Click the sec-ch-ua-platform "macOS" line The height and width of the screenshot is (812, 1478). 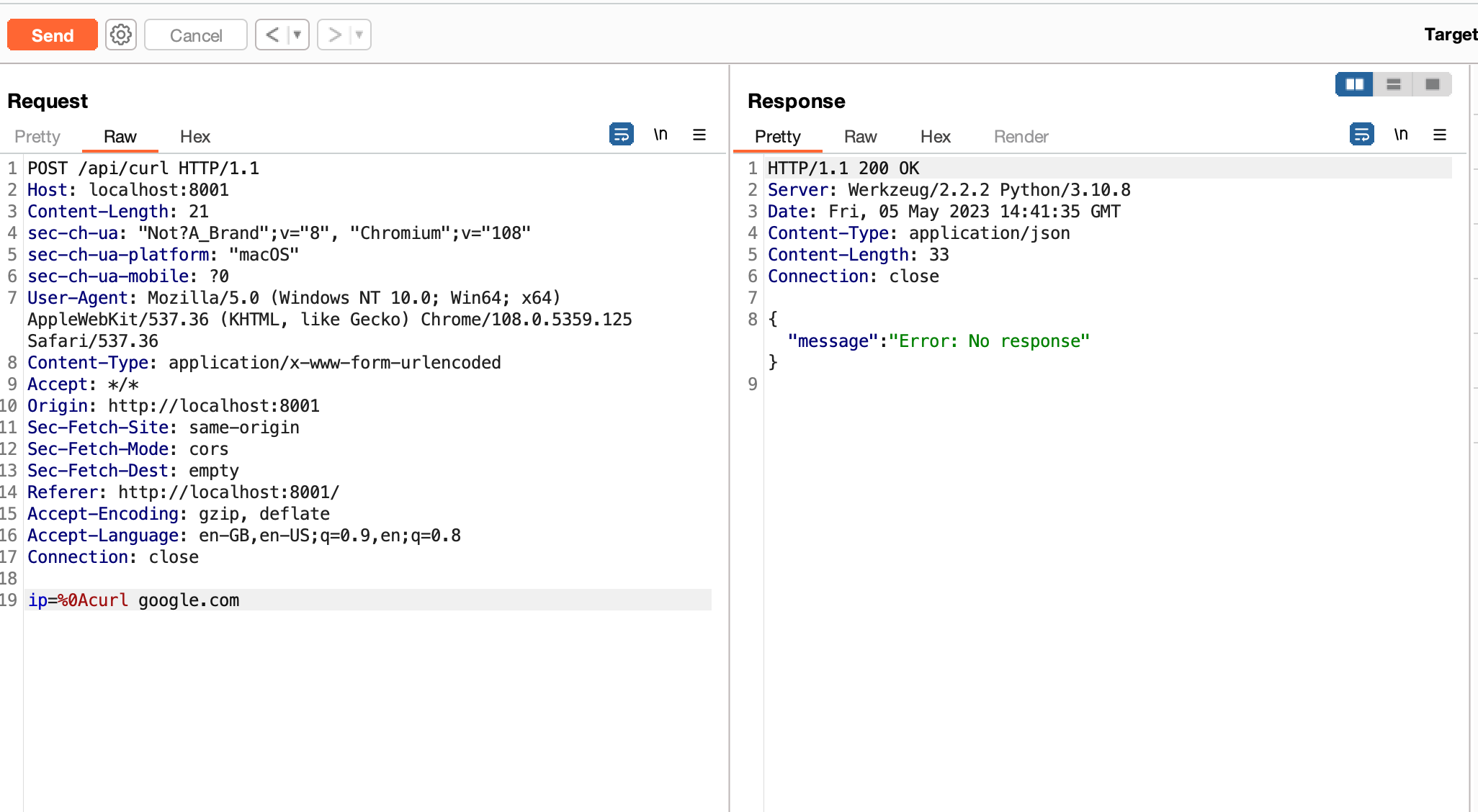point(163,254)
